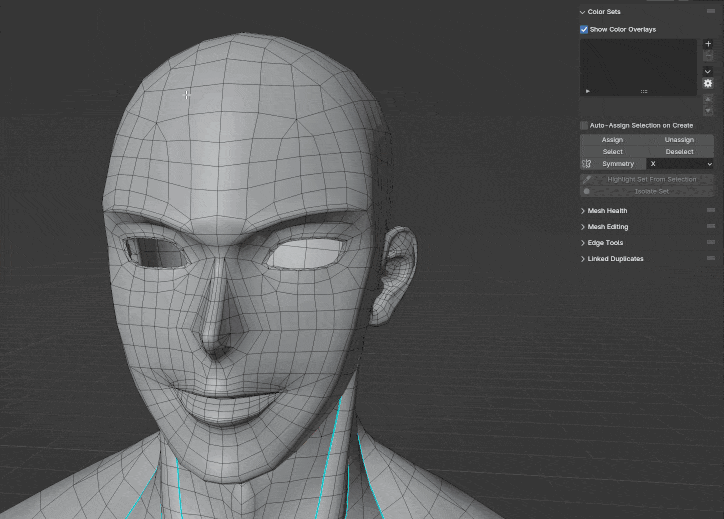Viewport: 724px width, 519px height.
Task: Toggle the Isolate Set option
Action: 647,191
